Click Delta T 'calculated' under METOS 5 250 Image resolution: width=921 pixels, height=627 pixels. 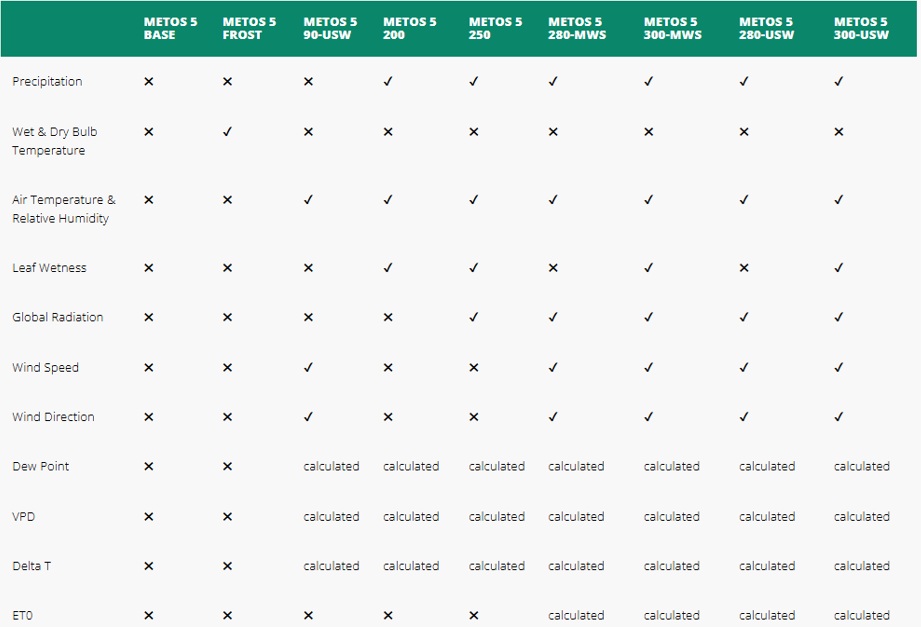tap(497, 566)
